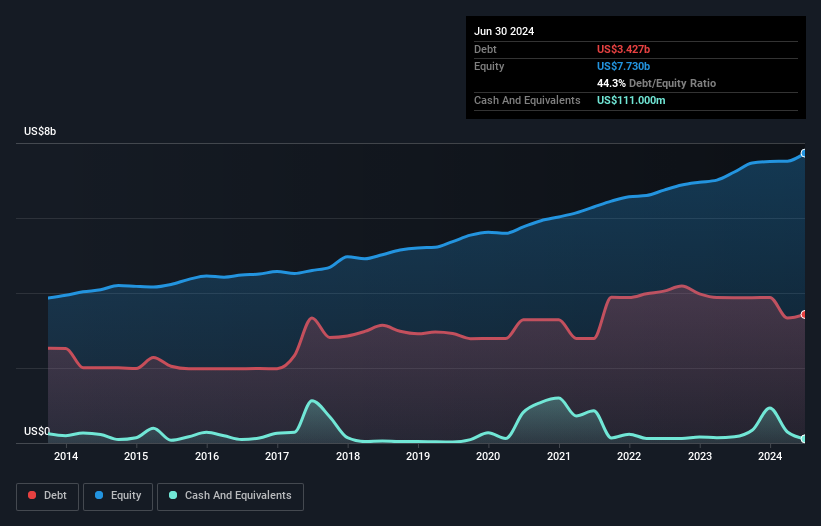Click the 2021 x-axis label

pyautogui.click(x=559, y=456)
